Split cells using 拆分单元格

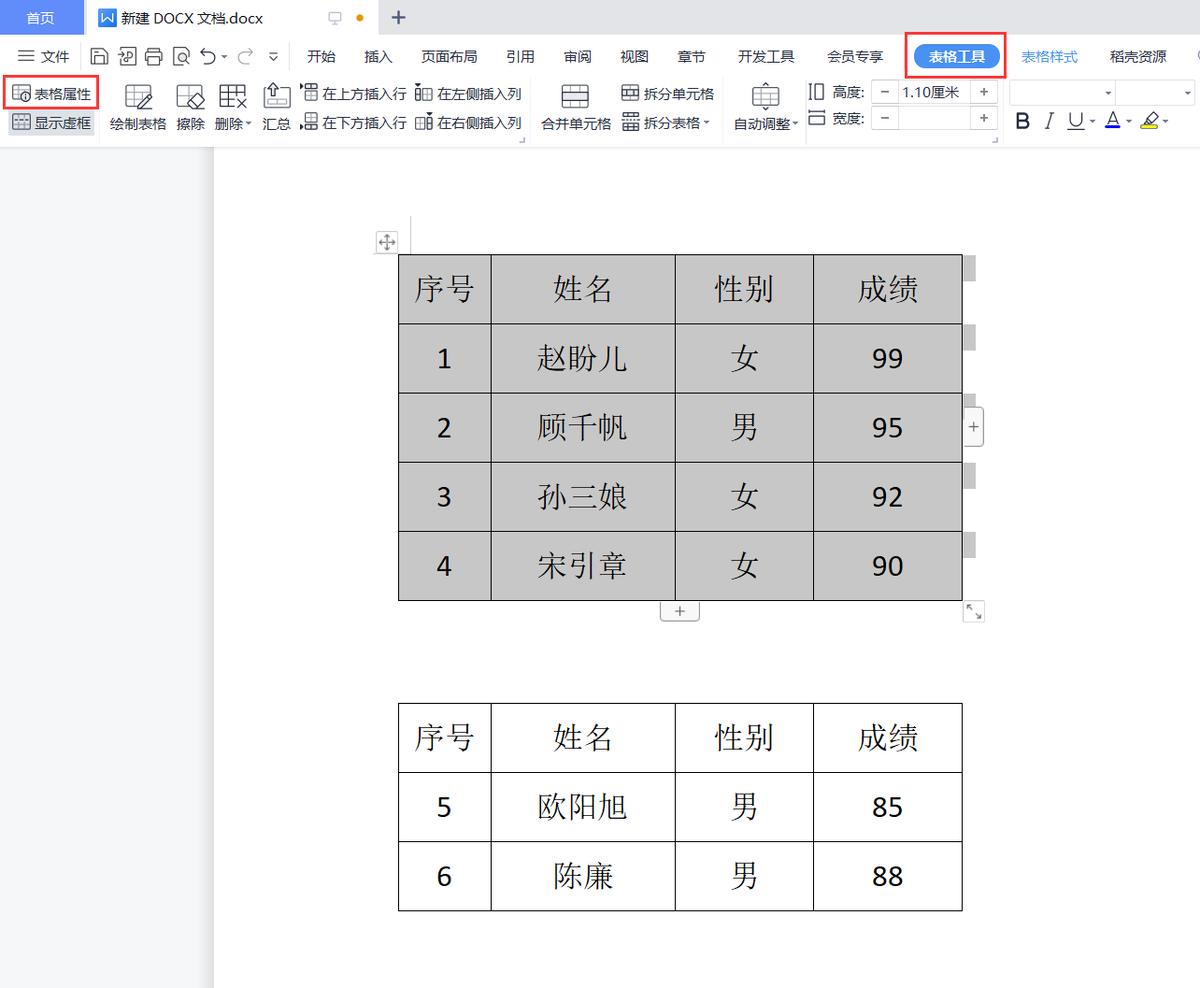click(x=665, y=93)
